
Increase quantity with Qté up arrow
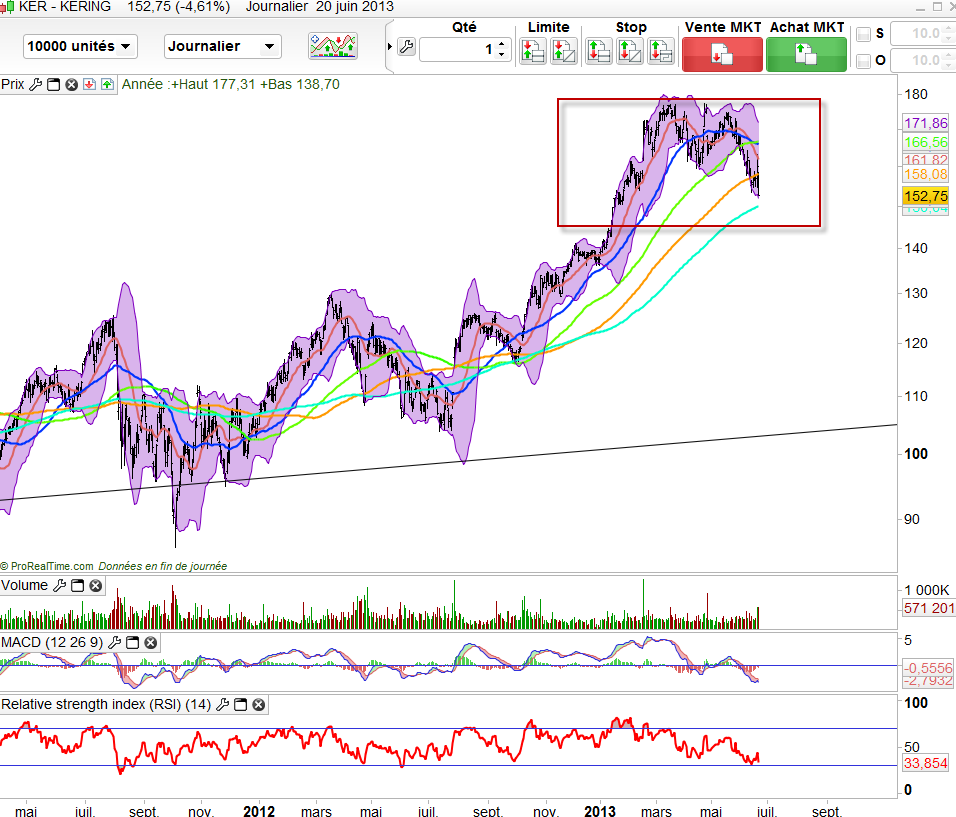click(x=502, y=43)
